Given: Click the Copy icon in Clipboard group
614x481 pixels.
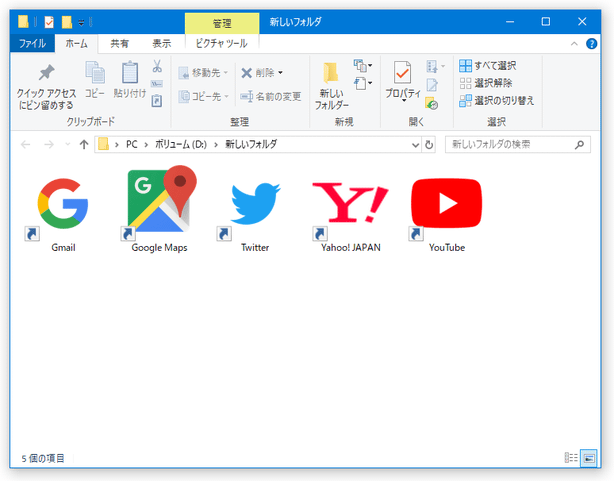Looking at the screenshot, I should (x=95, y=73).
